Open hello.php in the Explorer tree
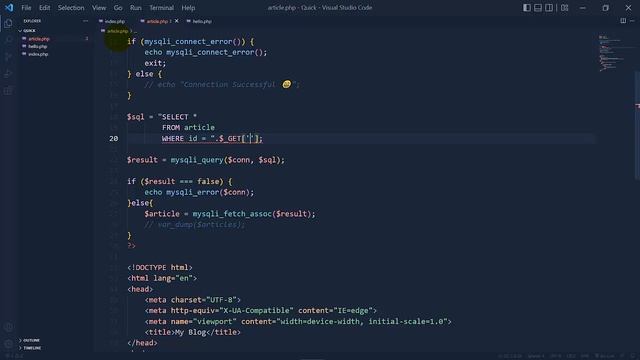Viewport: 640px width, 360px height. [x=38, y=47]
